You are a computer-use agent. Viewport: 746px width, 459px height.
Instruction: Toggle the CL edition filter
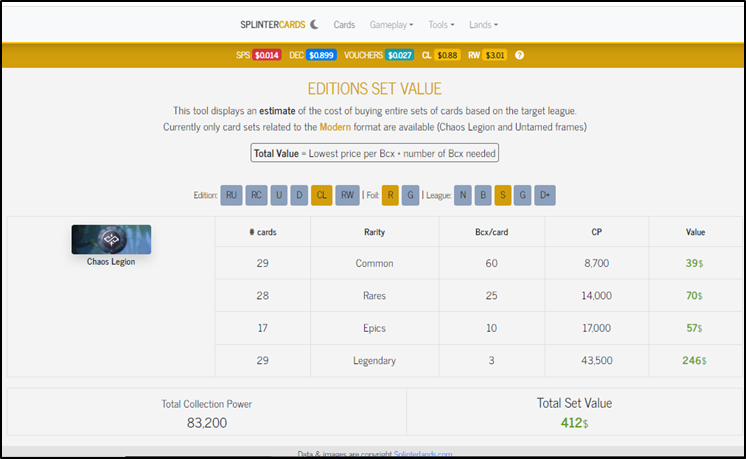[x=322, y=195]
